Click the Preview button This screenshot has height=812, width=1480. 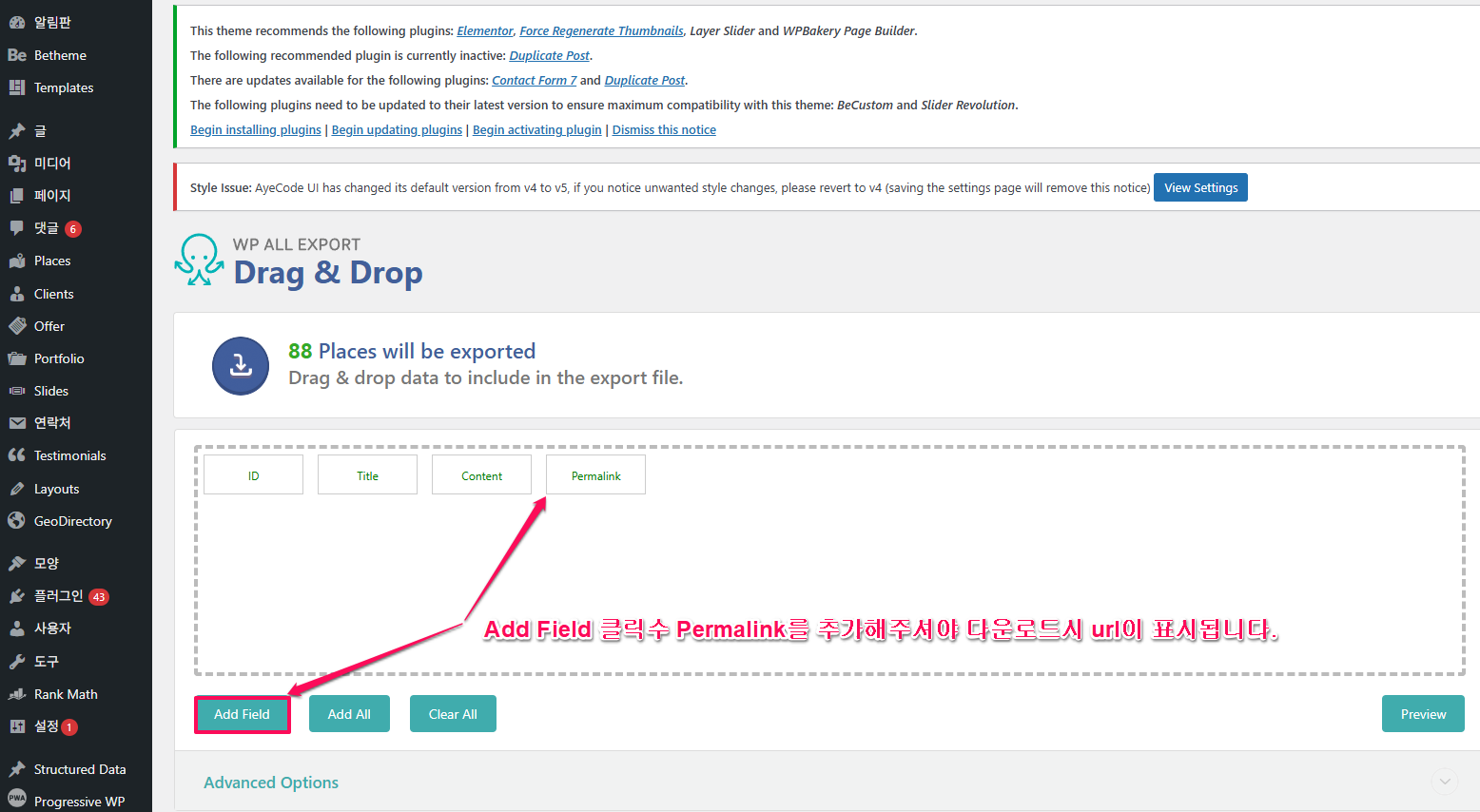click(1422, 714)
